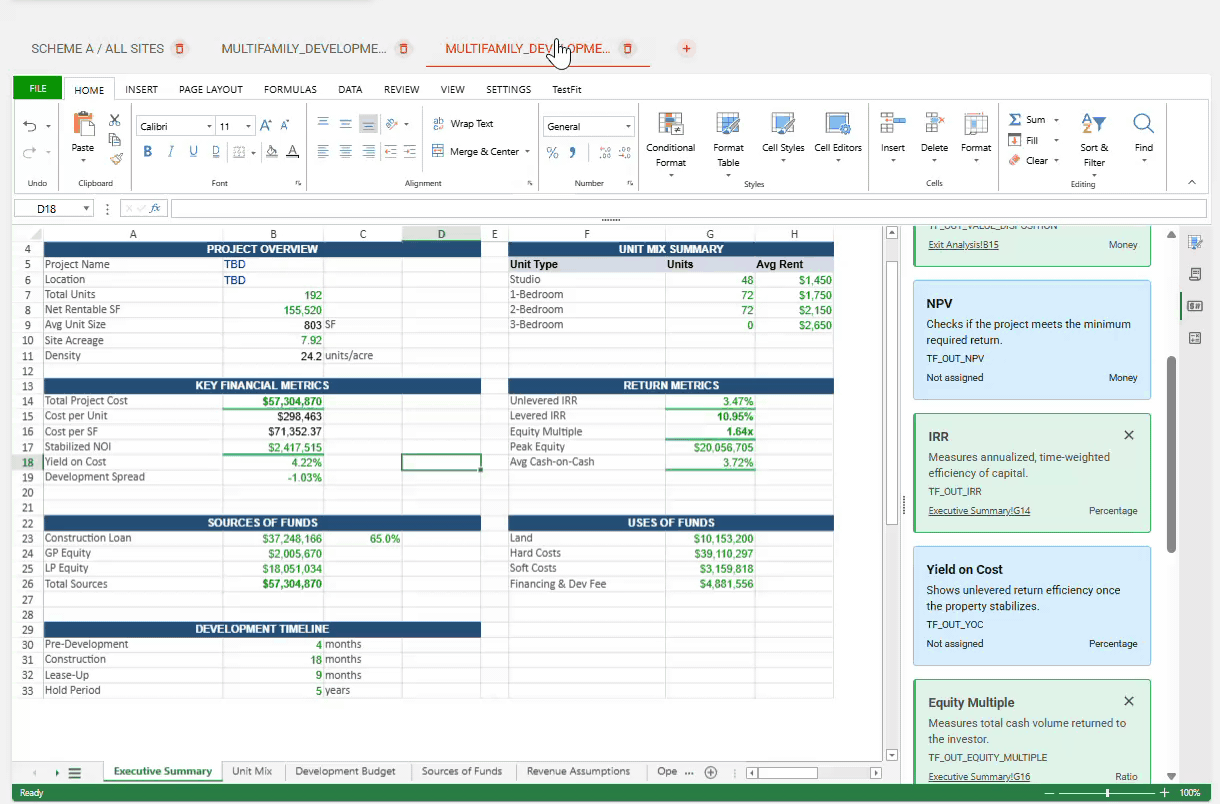The height and width of the screenshot is (804, 1220).
Task: Open the font size 11 dropdown
Action: click(x=250, y=127)
